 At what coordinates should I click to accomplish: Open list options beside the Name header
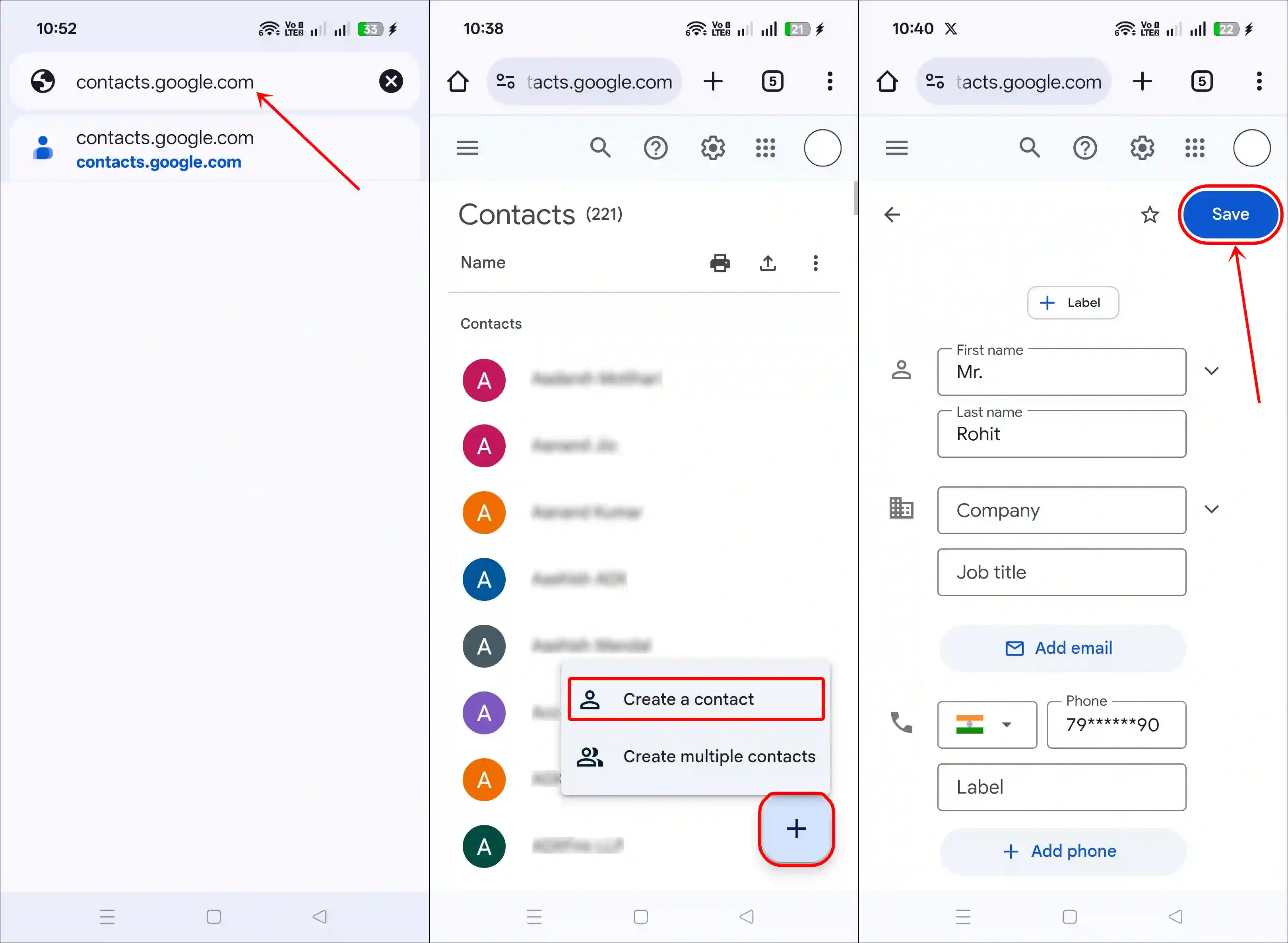pyautogui.click(x=815, y=263)
